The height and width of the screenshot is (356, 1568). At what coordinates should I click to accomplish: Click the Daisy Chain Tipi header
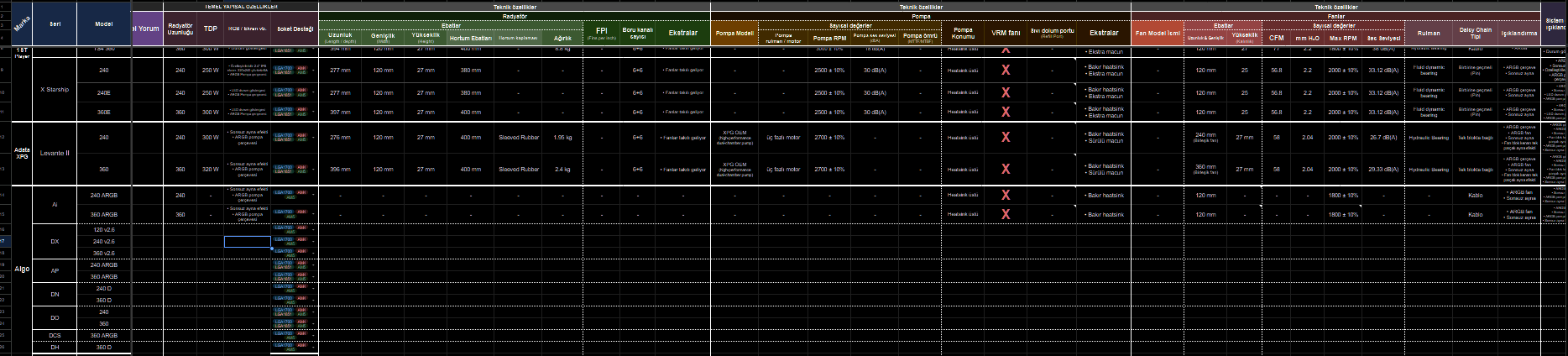click(1476, 33)
